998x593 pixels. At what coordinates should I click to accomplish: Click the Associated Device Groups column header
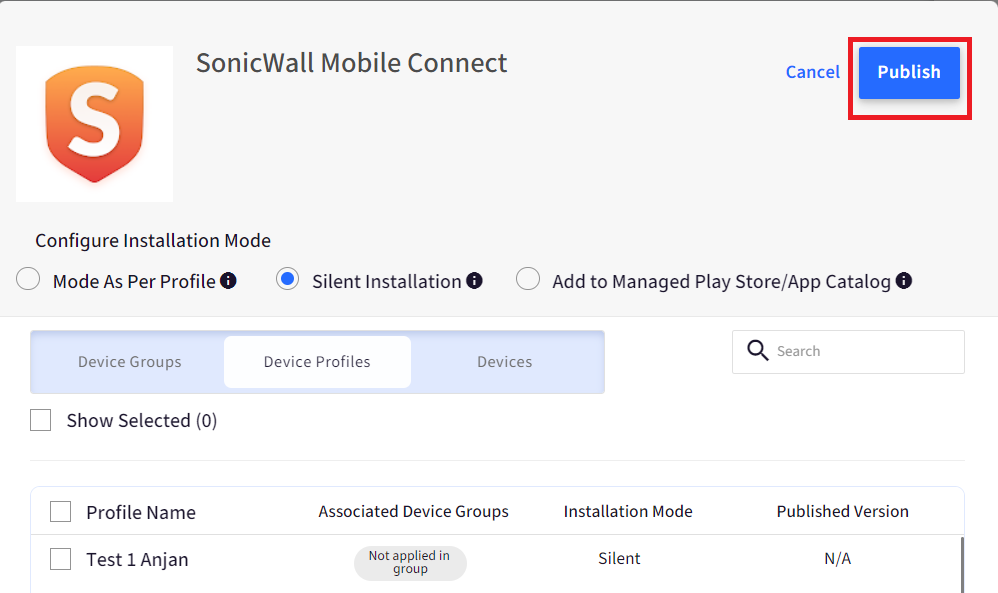click(x=414, y=512)
